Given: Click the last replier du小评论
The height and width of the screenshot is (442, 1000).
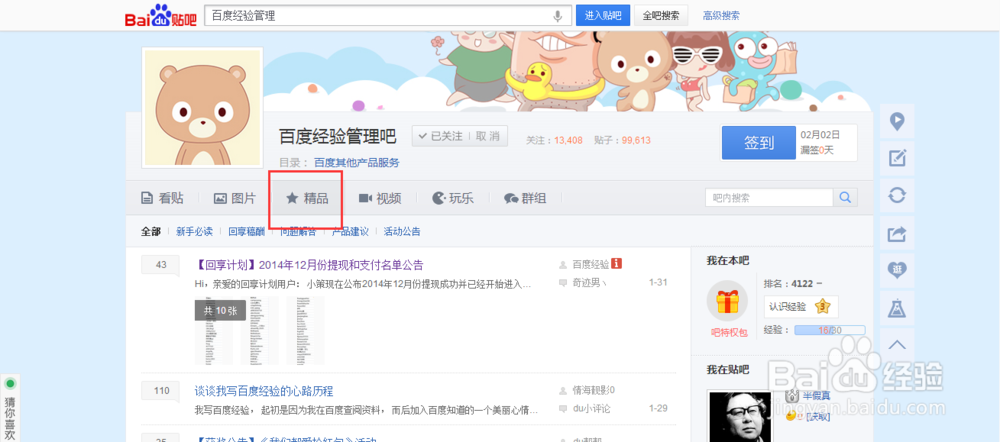Looking at the screenshot, I should tap(591, 408).
